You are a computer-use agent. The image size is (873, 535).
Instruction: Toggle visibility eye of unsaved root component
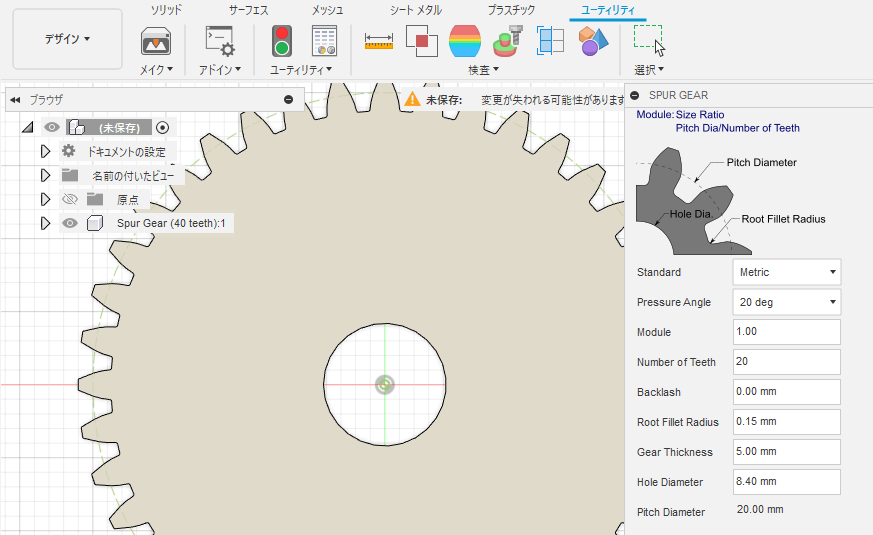point(52,127)
